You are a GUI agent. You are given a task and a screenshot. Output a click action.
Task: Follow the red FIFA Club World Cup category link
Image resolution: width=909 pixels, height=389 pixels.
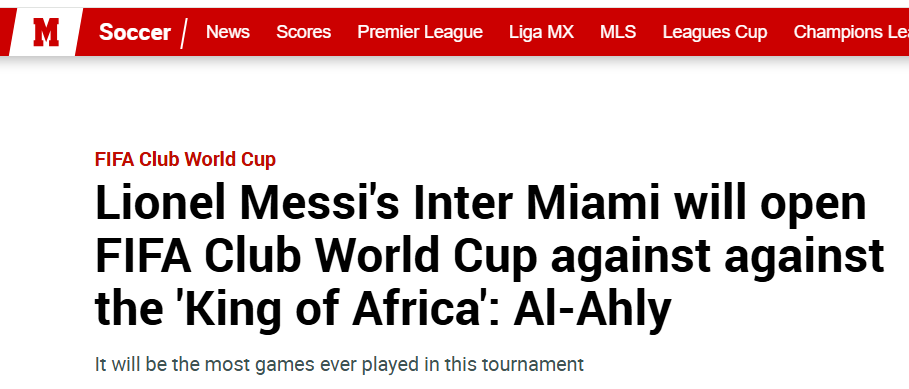click(x=185, y=159)
